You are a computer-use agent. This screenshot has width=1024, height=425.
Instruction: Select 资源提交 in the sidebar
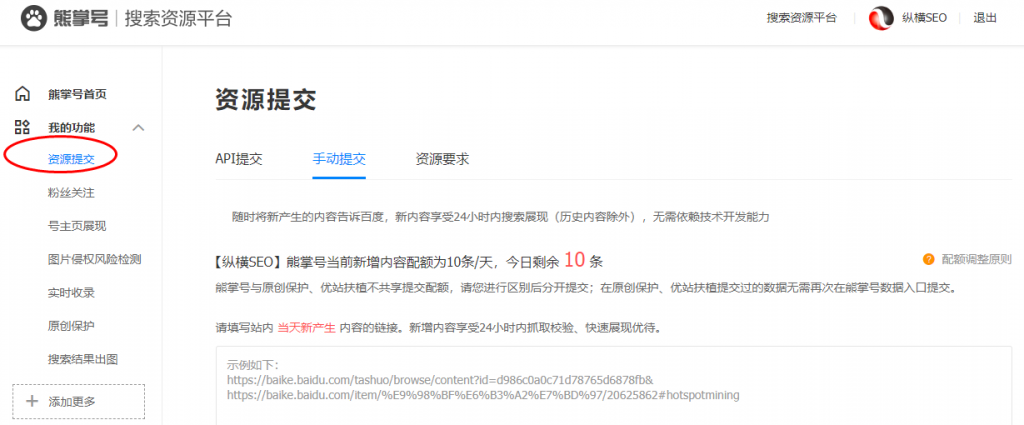click(x=71, y=159)
